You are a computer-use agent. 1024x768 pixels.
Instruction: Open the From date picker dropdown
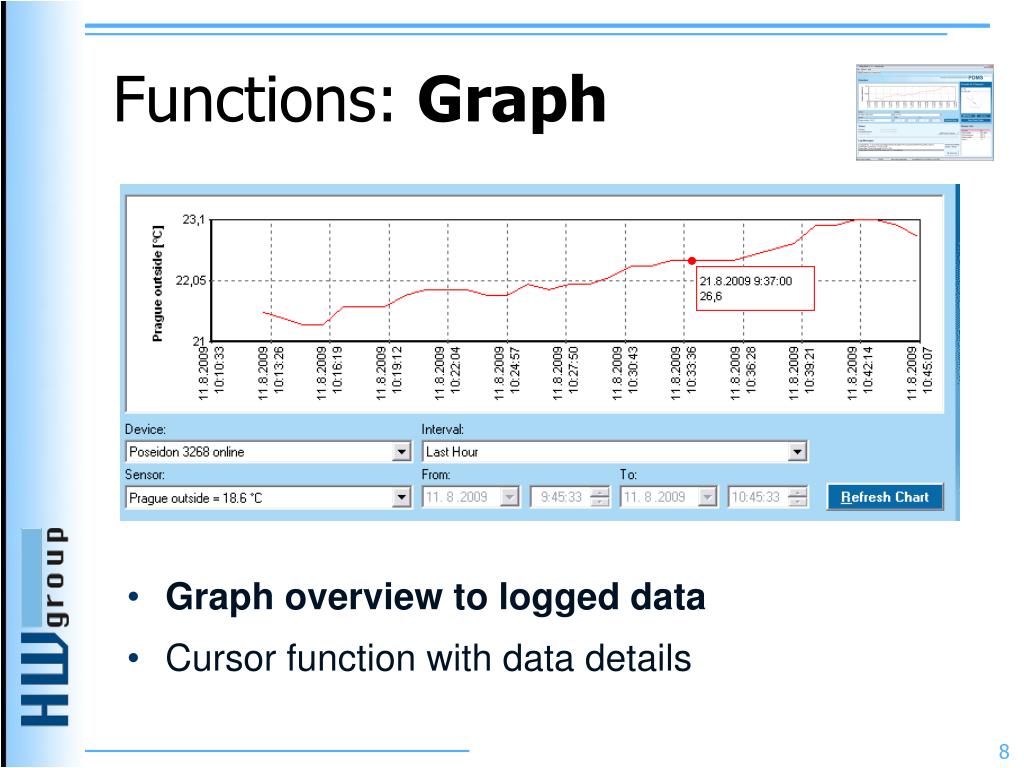pos(509,498)
